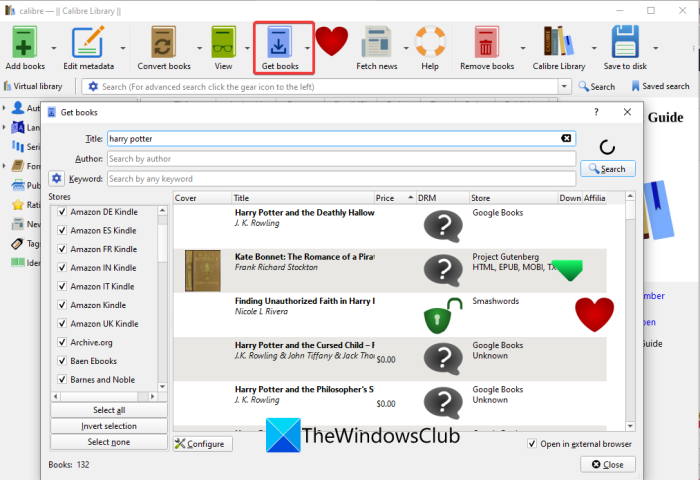This screenshot has width=700, height=480.
Task: Toggle the Amazon Kindle checkbox
Action: click(62, 305)
